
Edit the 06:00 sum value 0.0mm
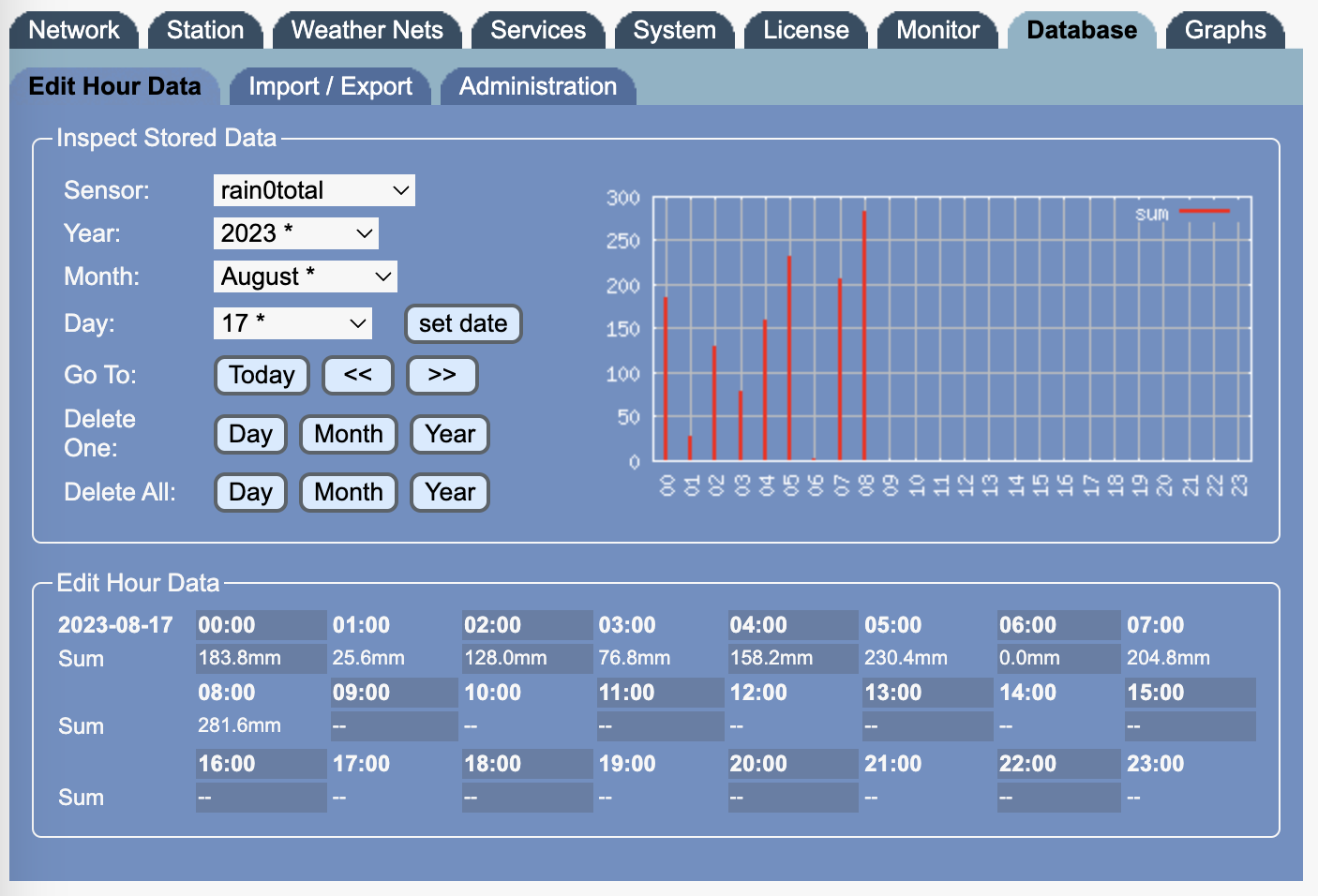click(1058, 658)
